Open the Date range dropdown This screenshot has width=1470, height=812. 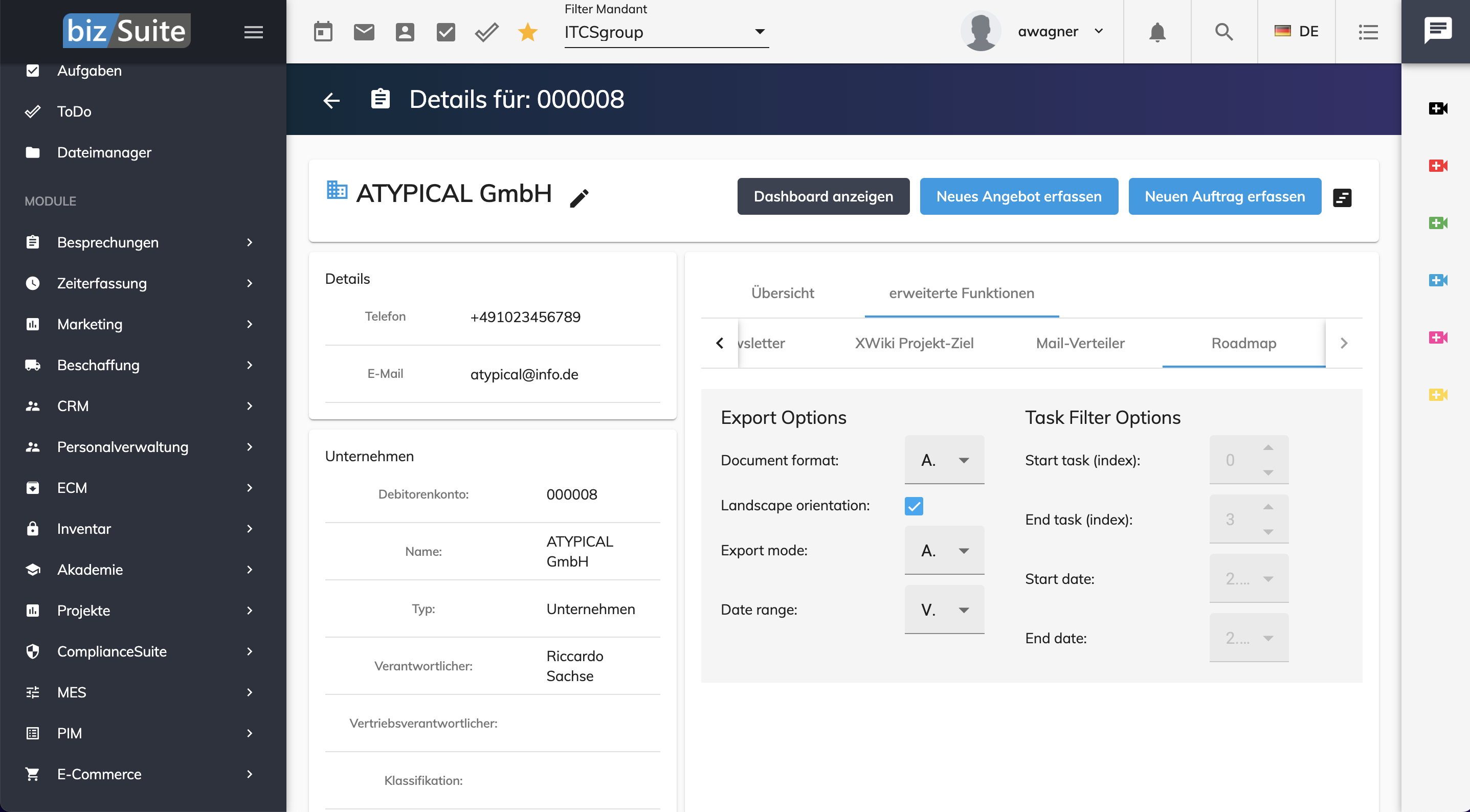coord(944,610)
